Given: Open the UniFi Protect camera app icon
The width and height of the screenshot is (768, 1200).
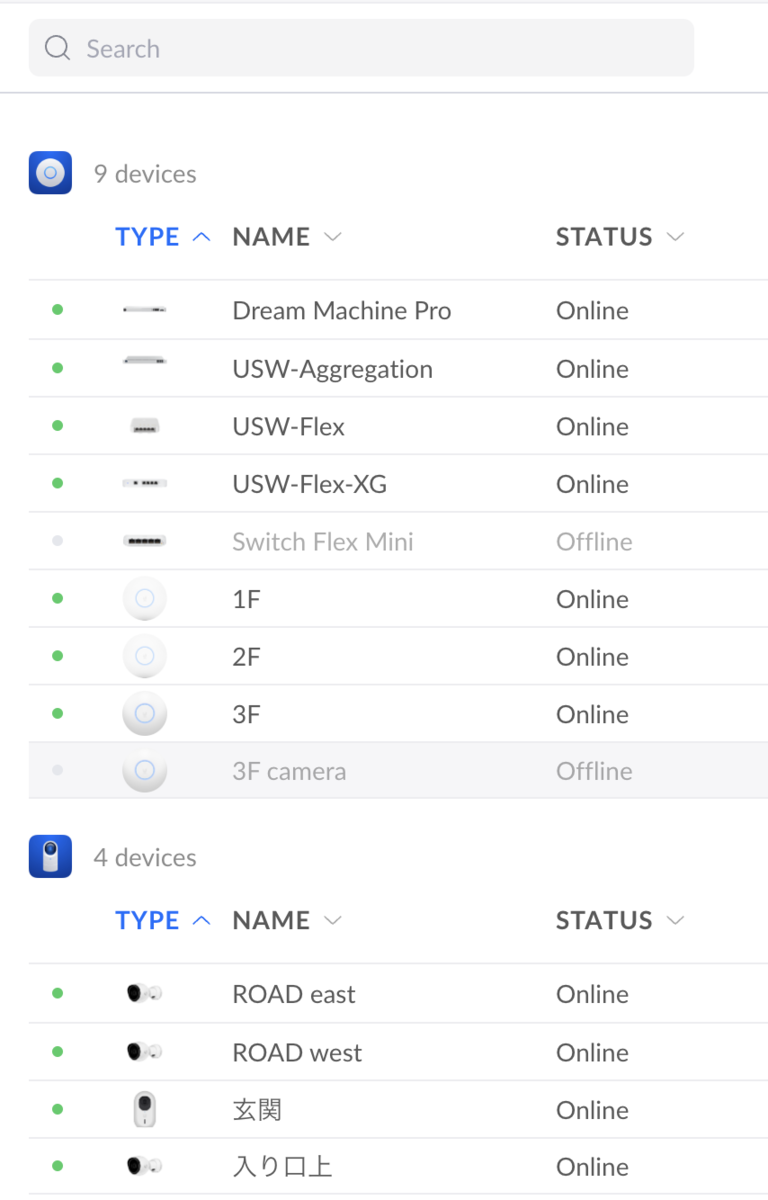Looking at the screenshot, I should click(x=50, y=857).
